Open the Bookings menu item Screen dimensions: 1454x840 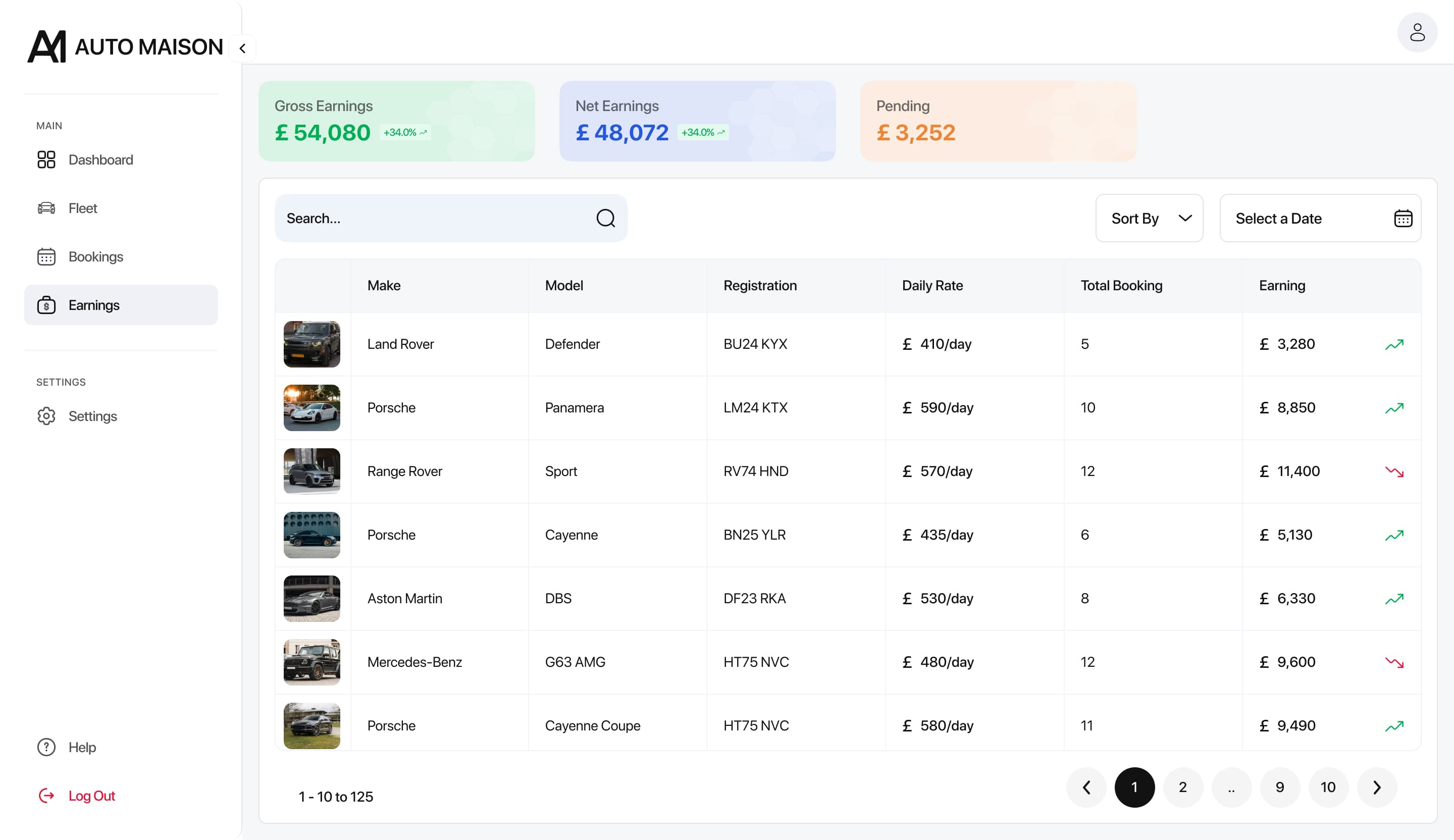point(96,257)
